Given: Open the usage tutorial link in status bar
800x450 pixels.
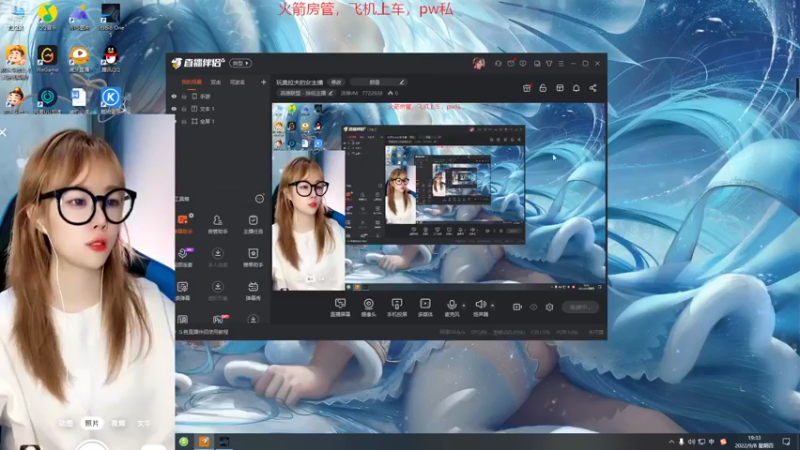Looking at the screenshot, I should pos(203,332).
